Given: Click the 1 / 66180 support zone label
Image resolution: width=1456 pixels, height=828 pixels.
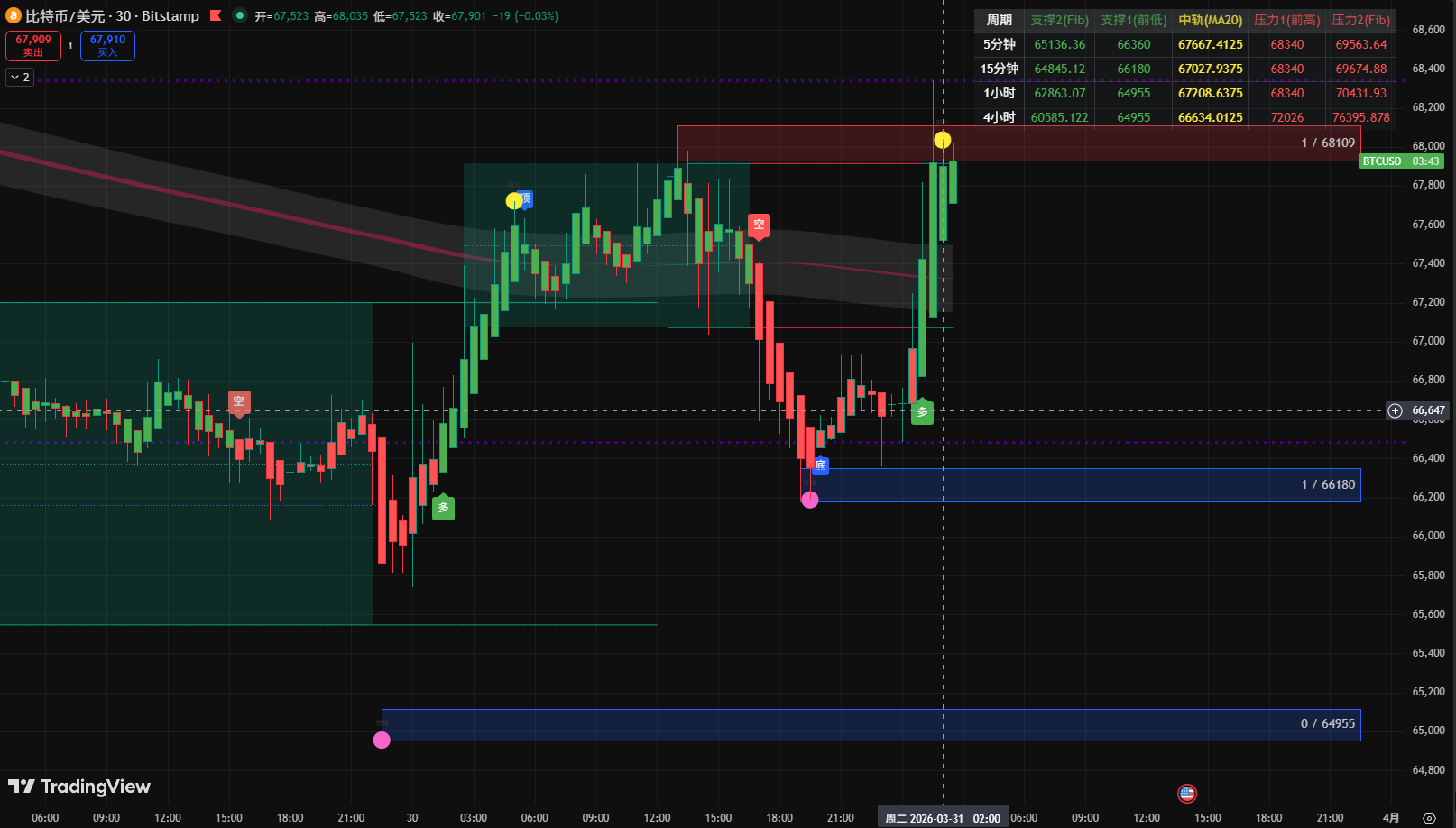Looking at the screenshot, I should tap(1328, 484).
